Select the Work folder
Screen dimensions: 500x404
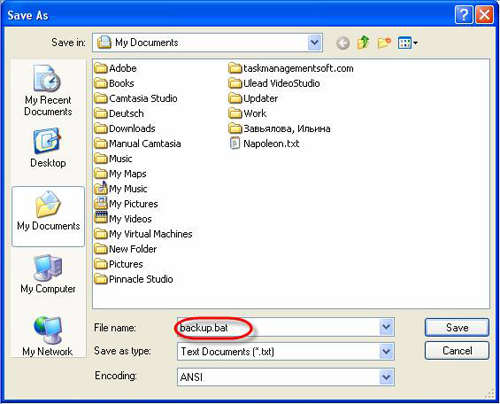click(x=248, y=114)
